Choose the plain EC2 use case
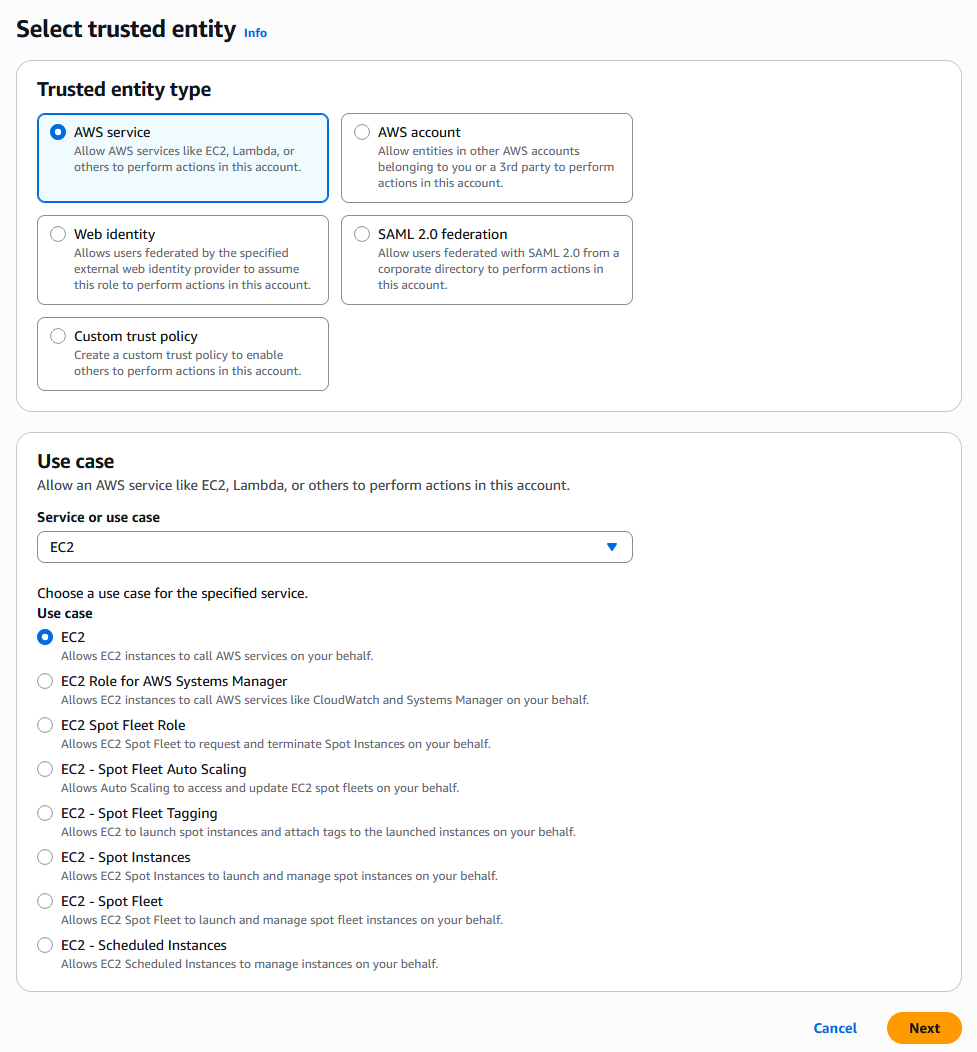977x1052 pixels. pos(45,637)
